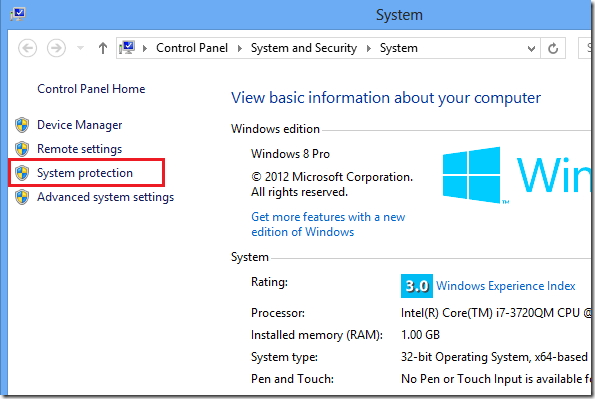The height and width of the screenshot is (399, 595).
Task: Click the System title in the title bar
Action: (x=399, y=15)
